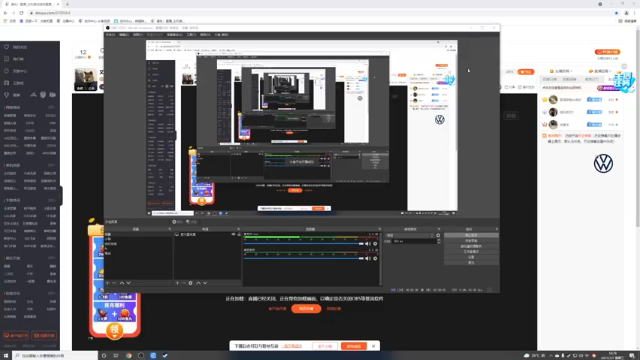Click the volume slider of second mixer track
The width and height of the screenshot is (640, 360).
coord(304,258)
